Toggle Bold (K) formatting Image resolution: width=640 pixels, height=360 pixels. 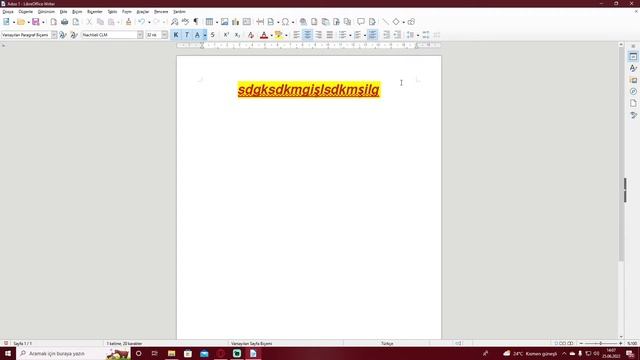tap(176, 35)
